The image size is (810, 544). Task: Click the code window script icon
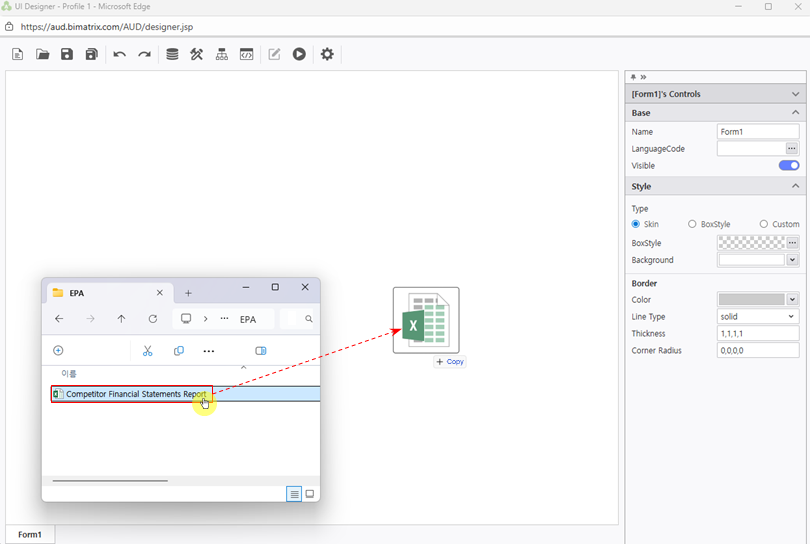tap(247, 54)
